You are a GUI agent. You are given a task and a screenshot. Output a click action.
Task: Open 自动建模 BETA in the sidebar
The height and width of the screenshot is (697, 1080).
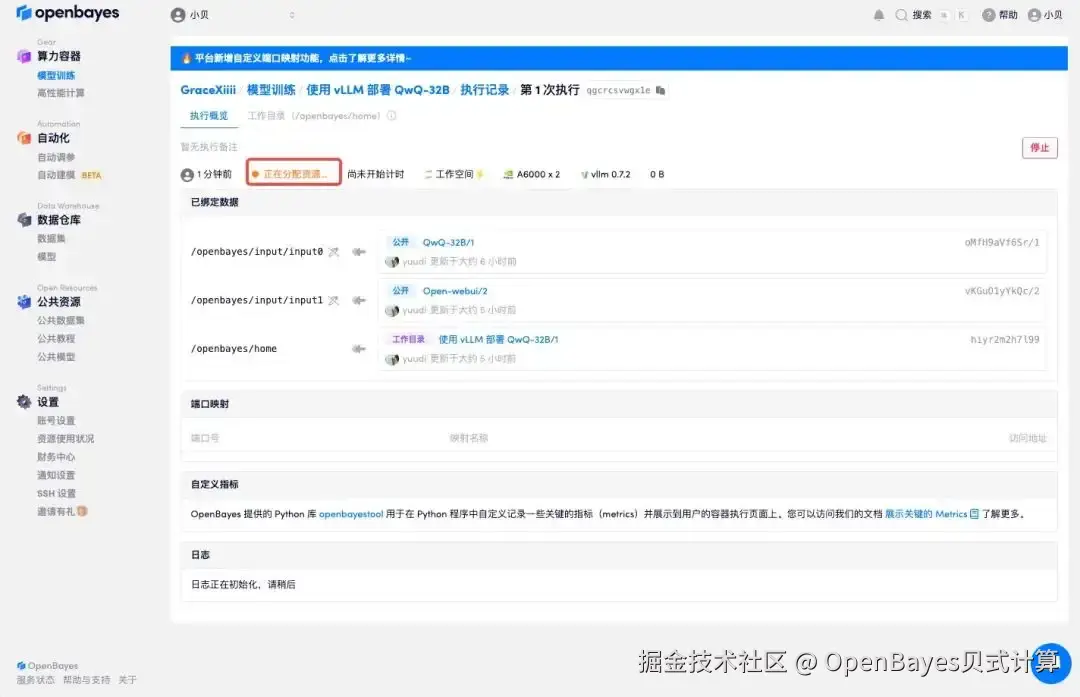tap(69, 175)
